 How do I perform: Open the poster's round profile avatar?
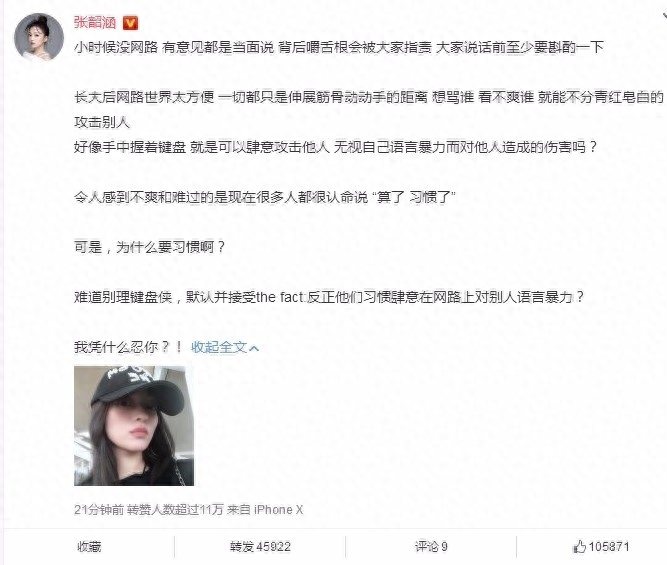coord(39,37)
